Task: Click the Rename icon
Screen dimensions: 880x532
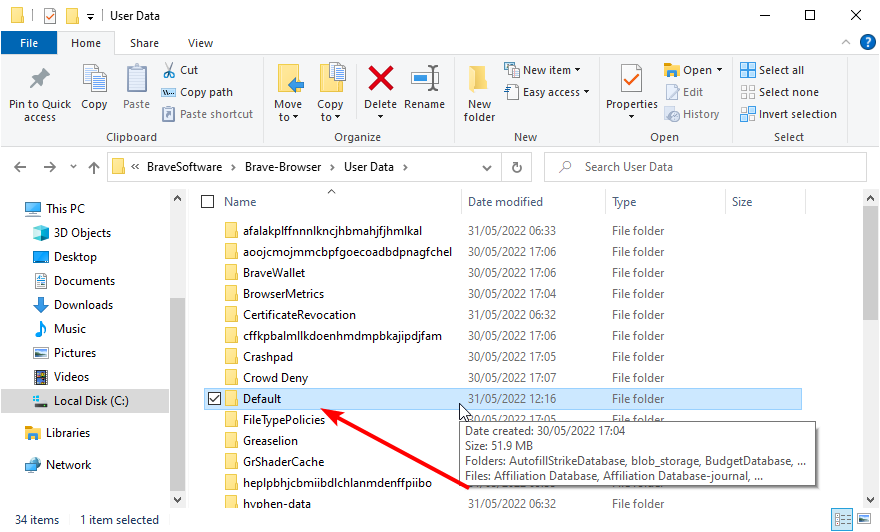Action: point(424,79)
